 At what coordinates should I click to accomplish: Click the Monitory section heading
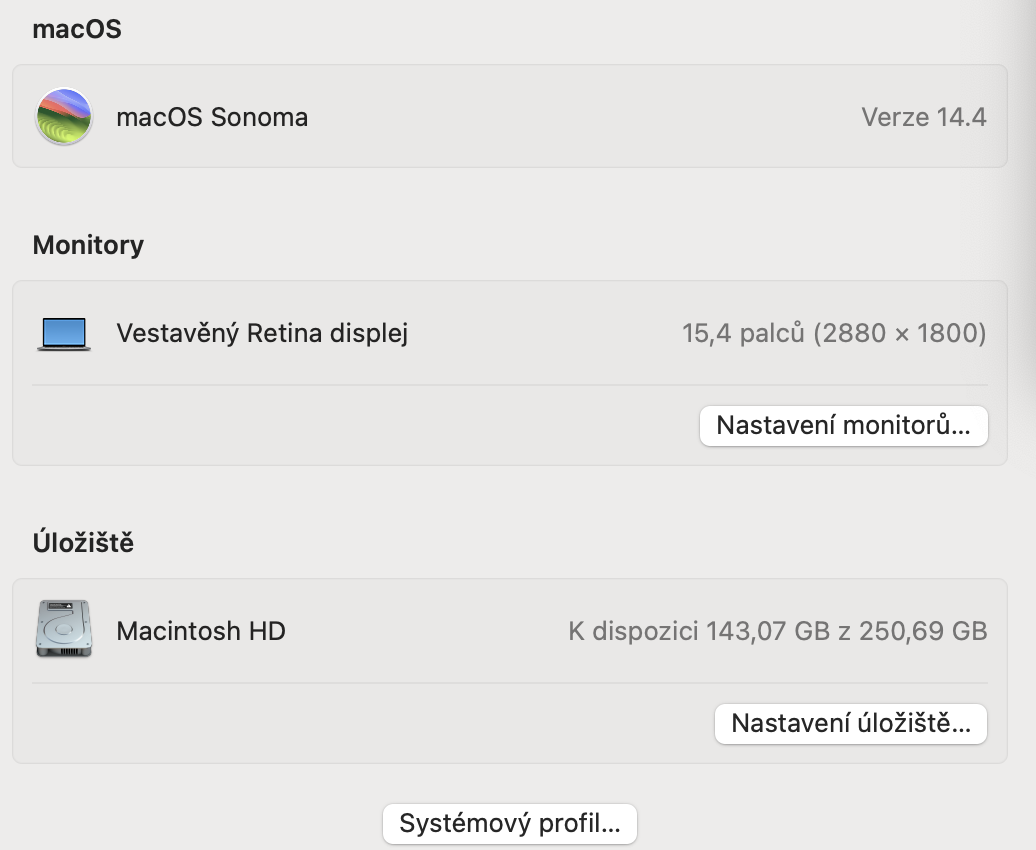click(88, 245)
